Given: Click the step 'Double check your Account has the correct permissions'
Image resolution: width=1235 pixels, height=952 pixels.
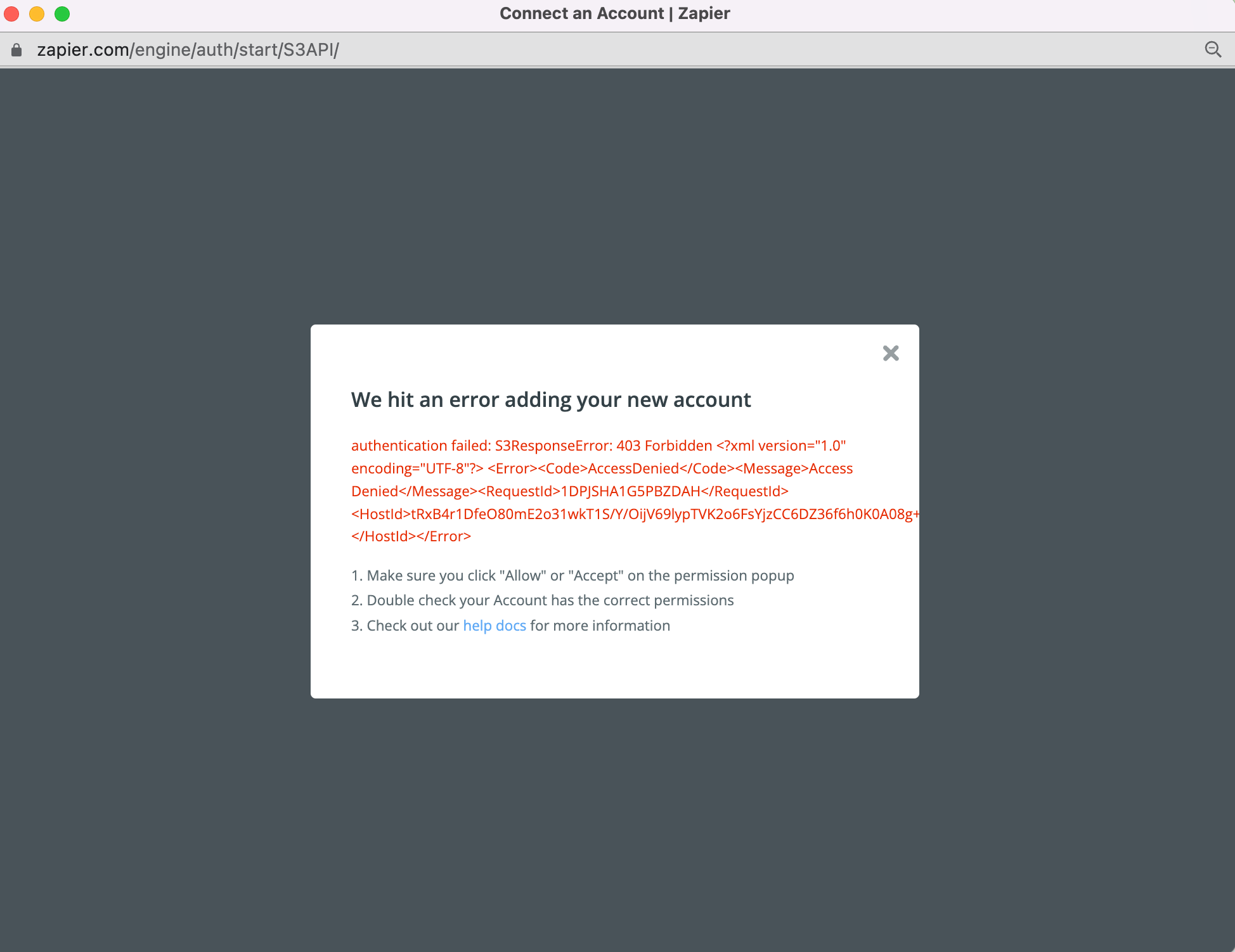Looking at the screenshot, I should point(543,600).
